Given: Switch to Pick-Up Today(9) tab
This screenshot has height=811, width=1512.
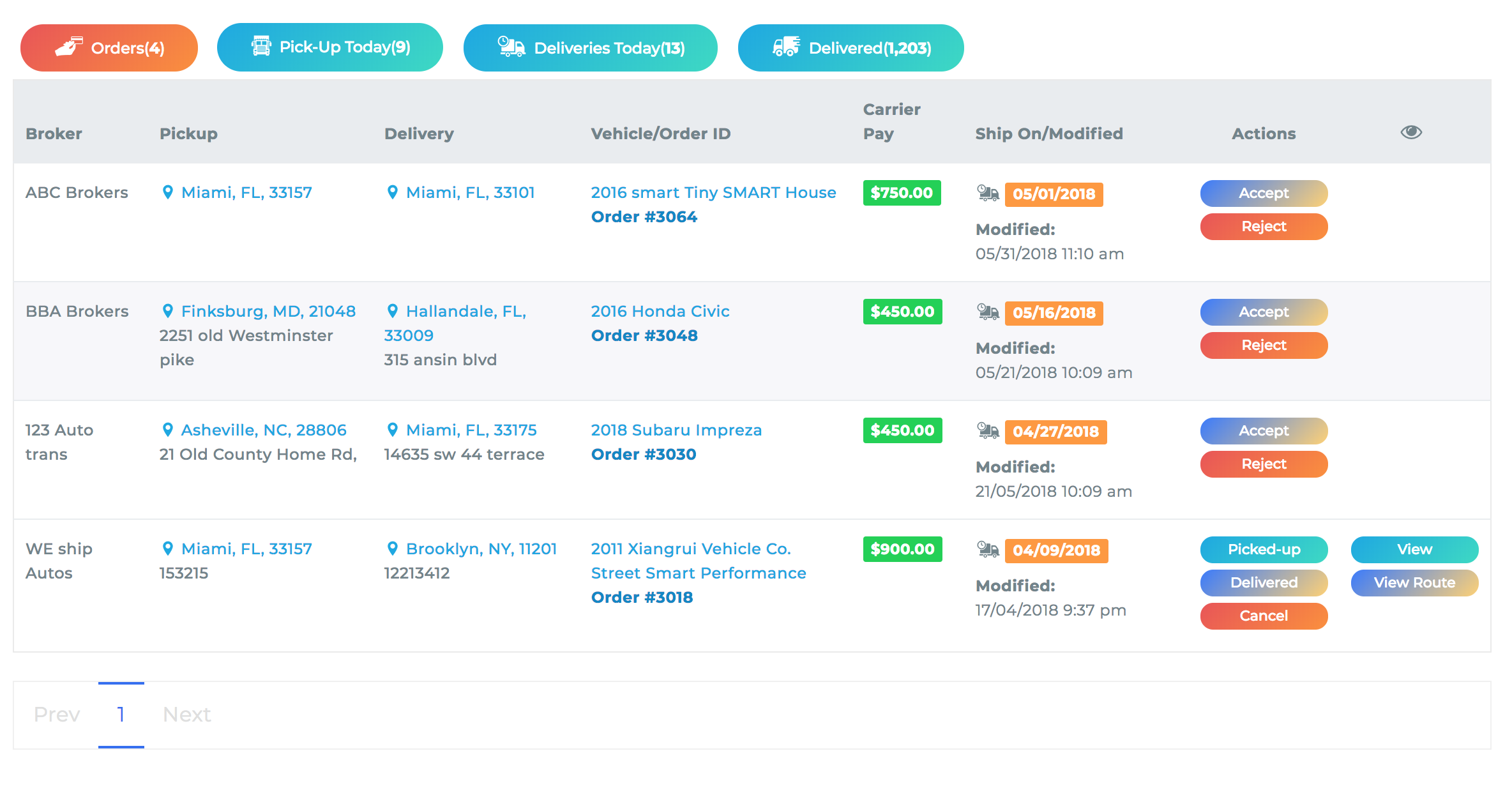Looking at the screenshot, I should tap(329, 47).
